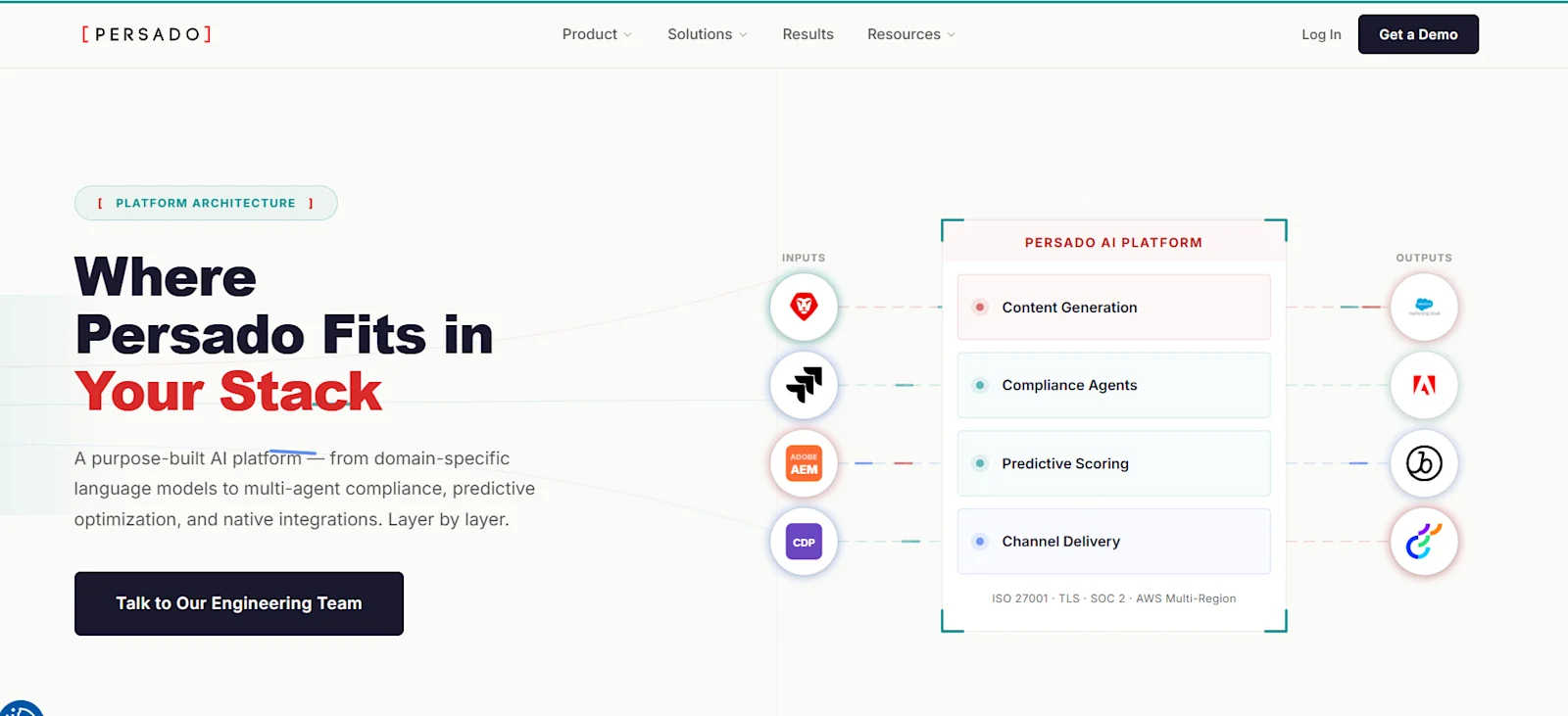Click the multicolor Optimizely output icon
Screen dimensions: 1568x716
(x=1424, y=542)
